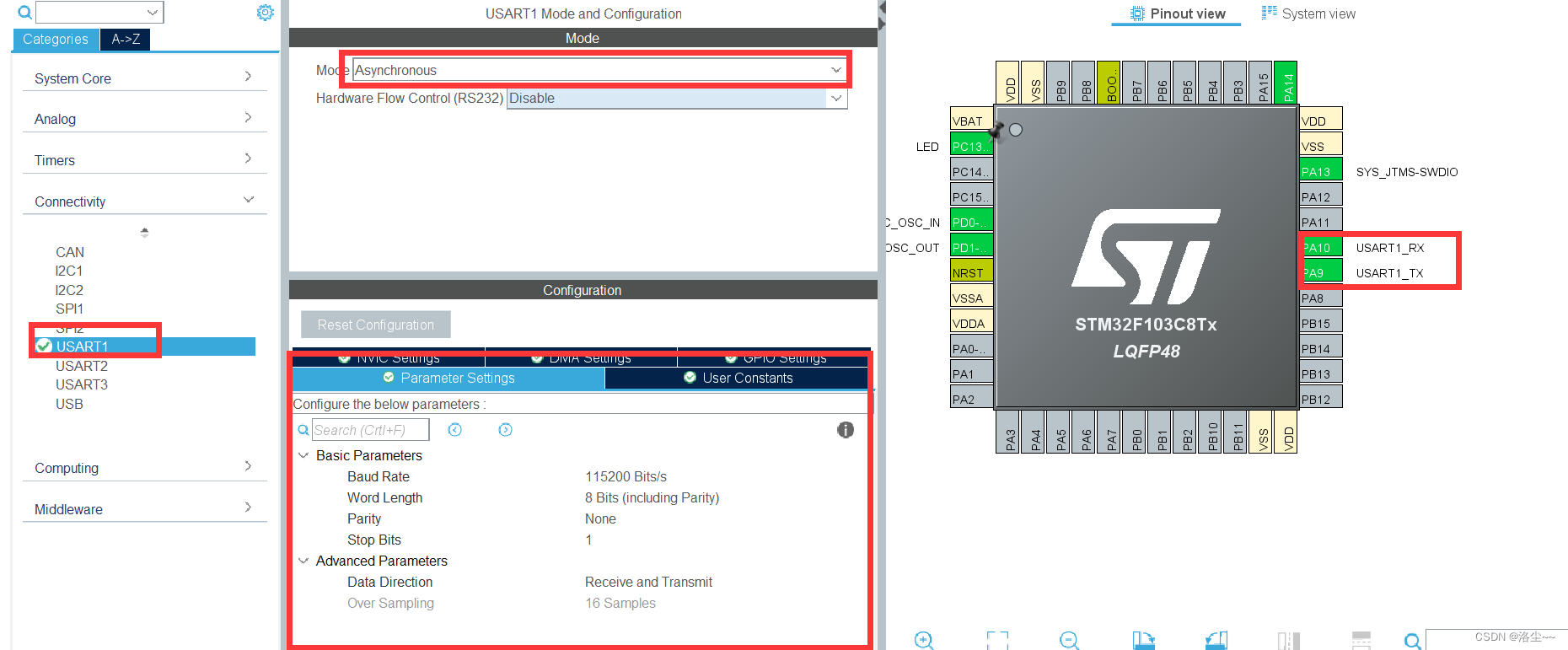This screenshot has width=1568, height=650.
Task: Click the PA8 pin
Action: [1321, 298]
